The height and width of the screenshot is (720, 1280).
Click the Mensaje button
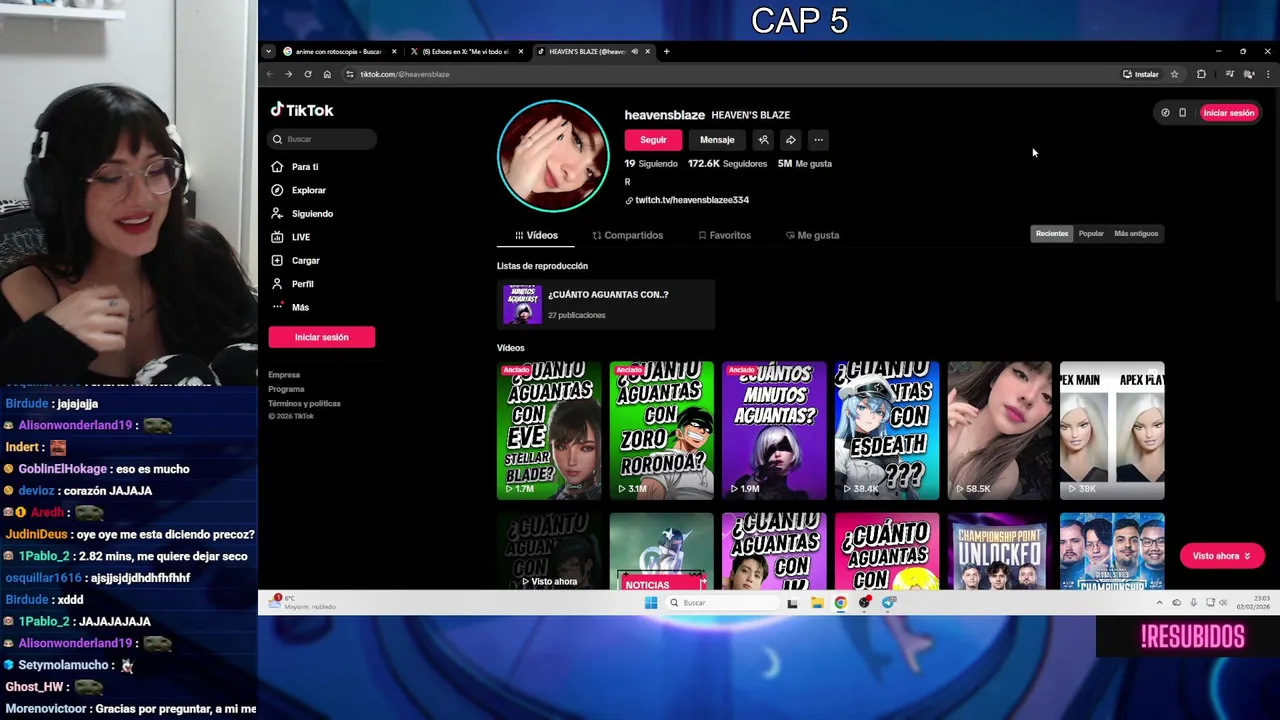717,140
